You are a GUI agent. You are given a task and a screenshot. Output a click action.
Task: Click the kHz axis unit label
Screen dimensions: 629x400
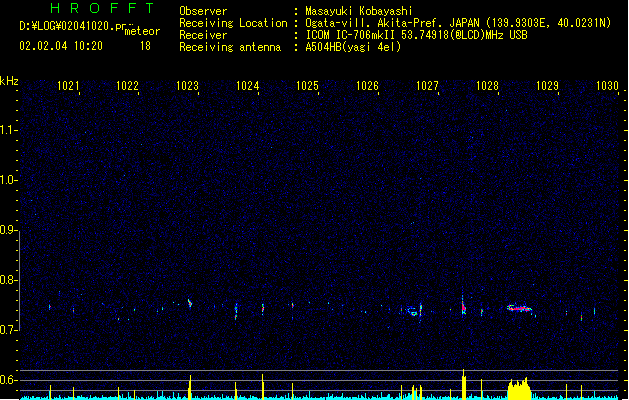click(x=9, y=81)
